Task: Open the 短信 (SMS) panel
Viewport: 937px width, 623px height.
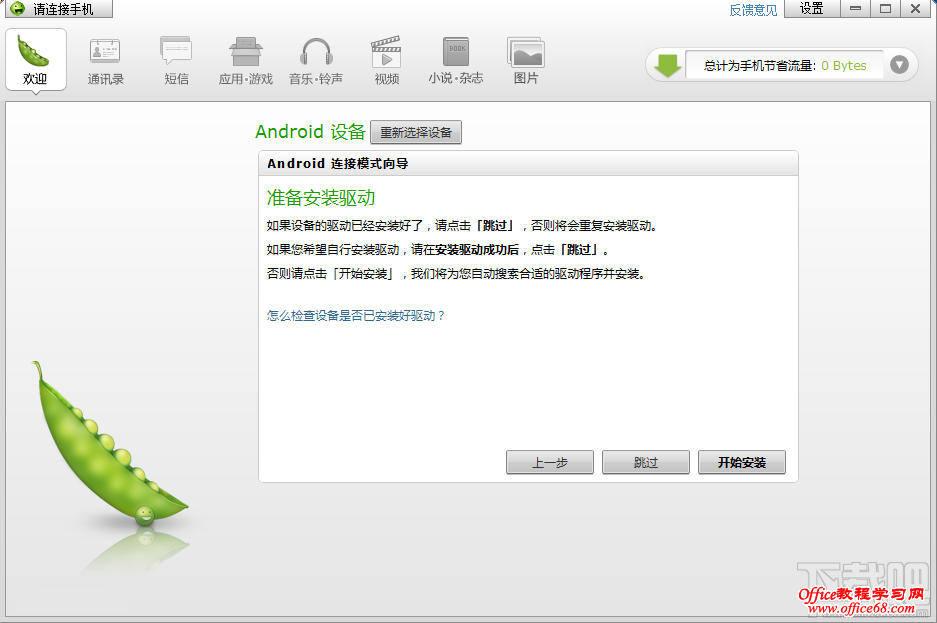Action: (x=176, y=58)
